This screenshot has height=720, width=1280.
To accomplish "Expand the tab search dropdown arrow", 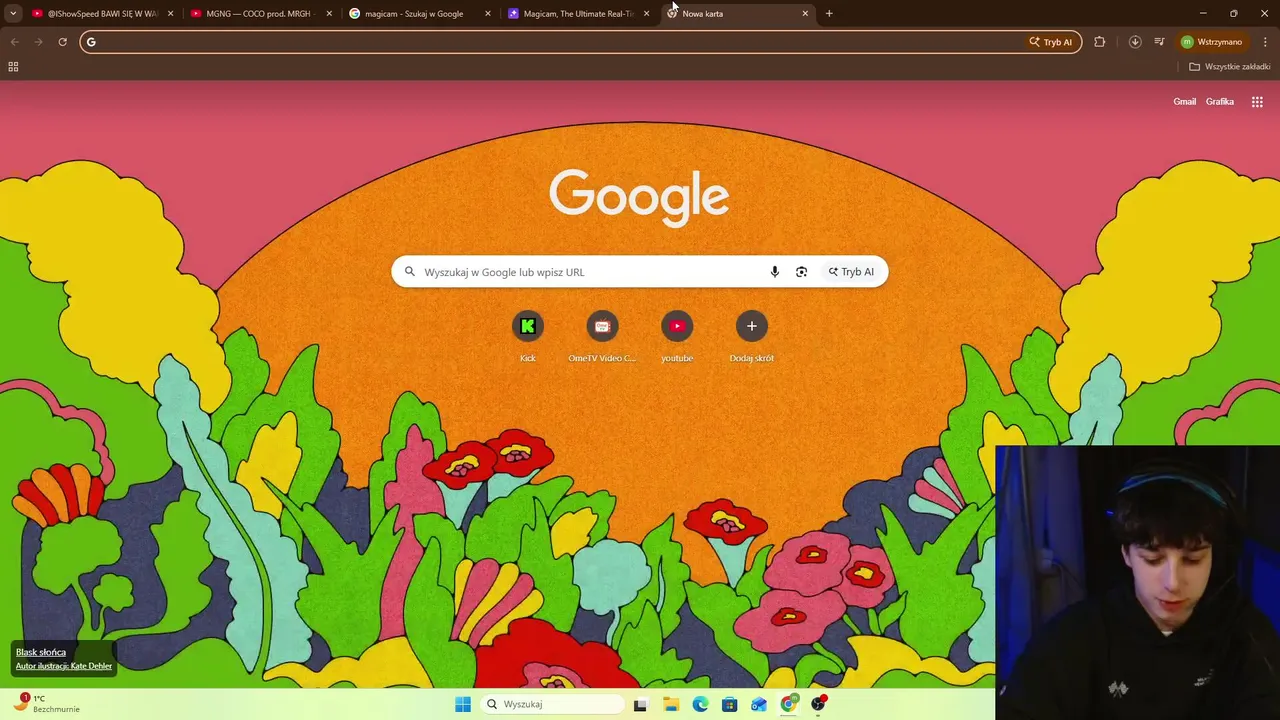I will [13, 14].
